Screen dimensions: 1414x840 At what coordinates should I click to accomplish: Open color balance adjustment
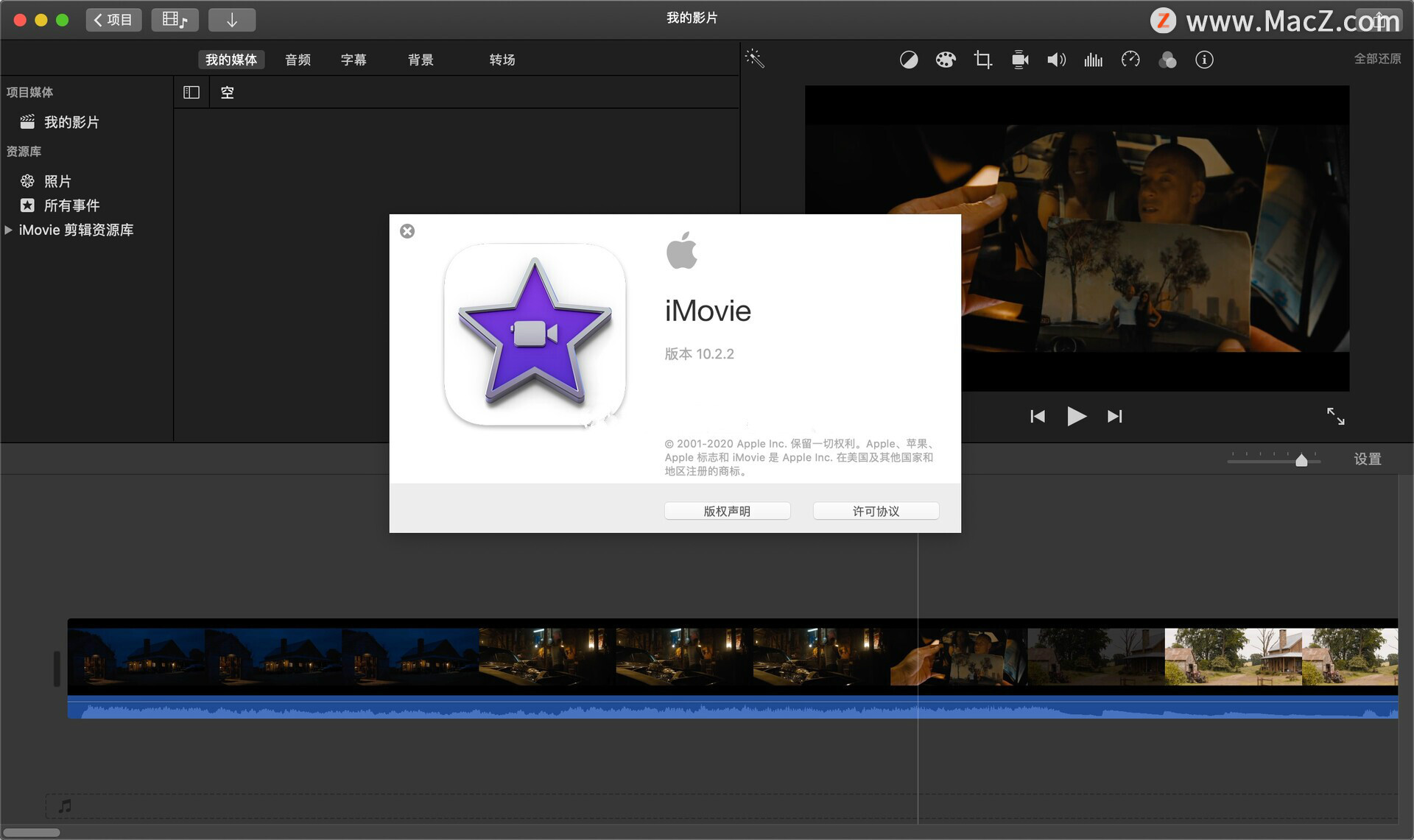pos(909,60)
